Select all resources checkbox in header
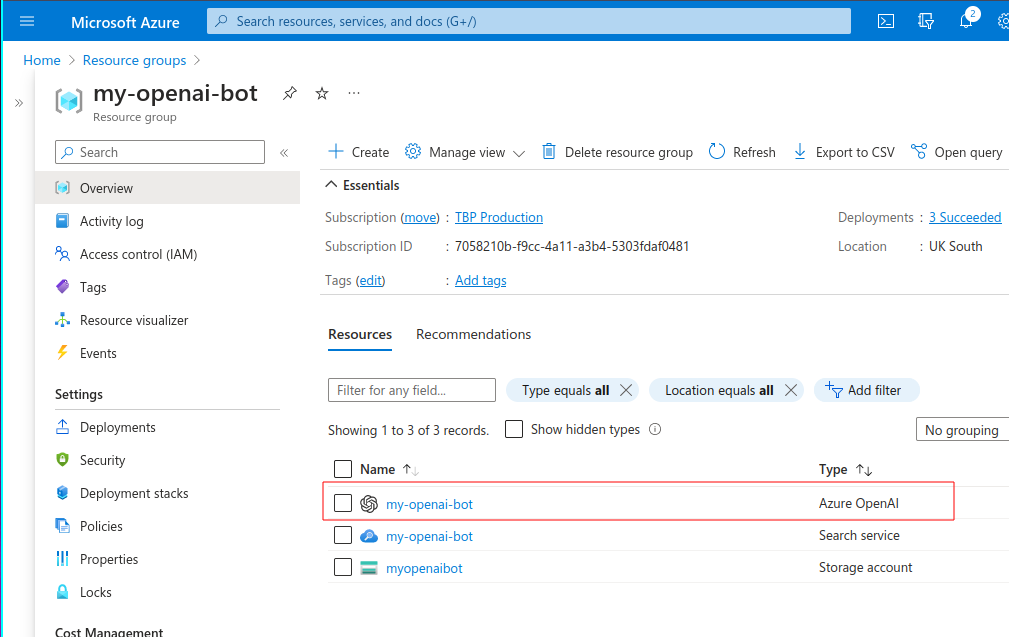This screenshot has height=637, width=1009. tap(343, 469)
